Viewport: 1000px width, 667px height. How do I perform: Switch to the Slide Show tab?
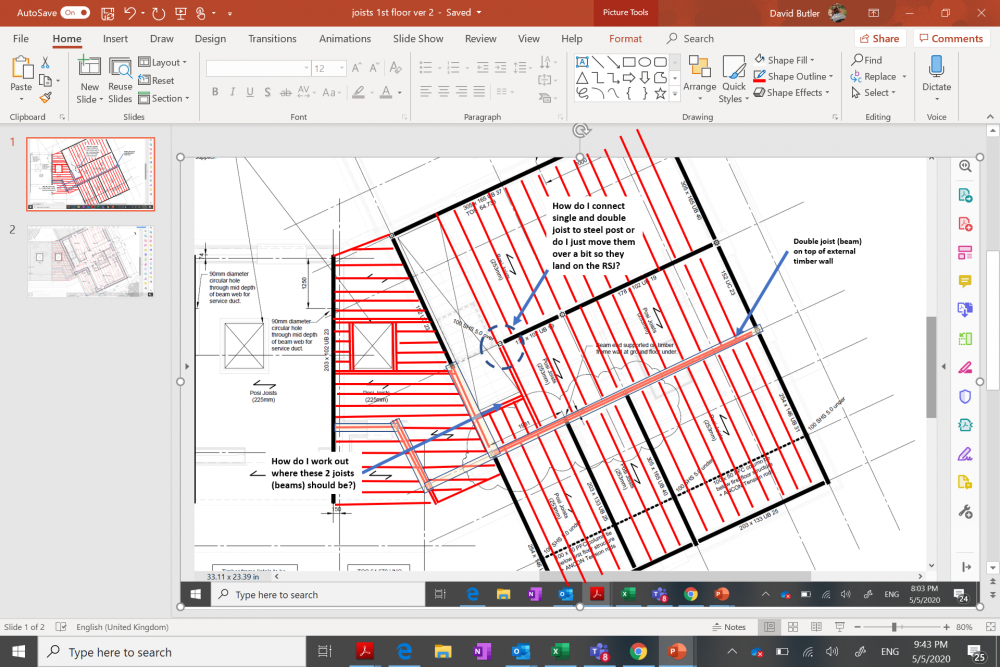coord(418,38)
